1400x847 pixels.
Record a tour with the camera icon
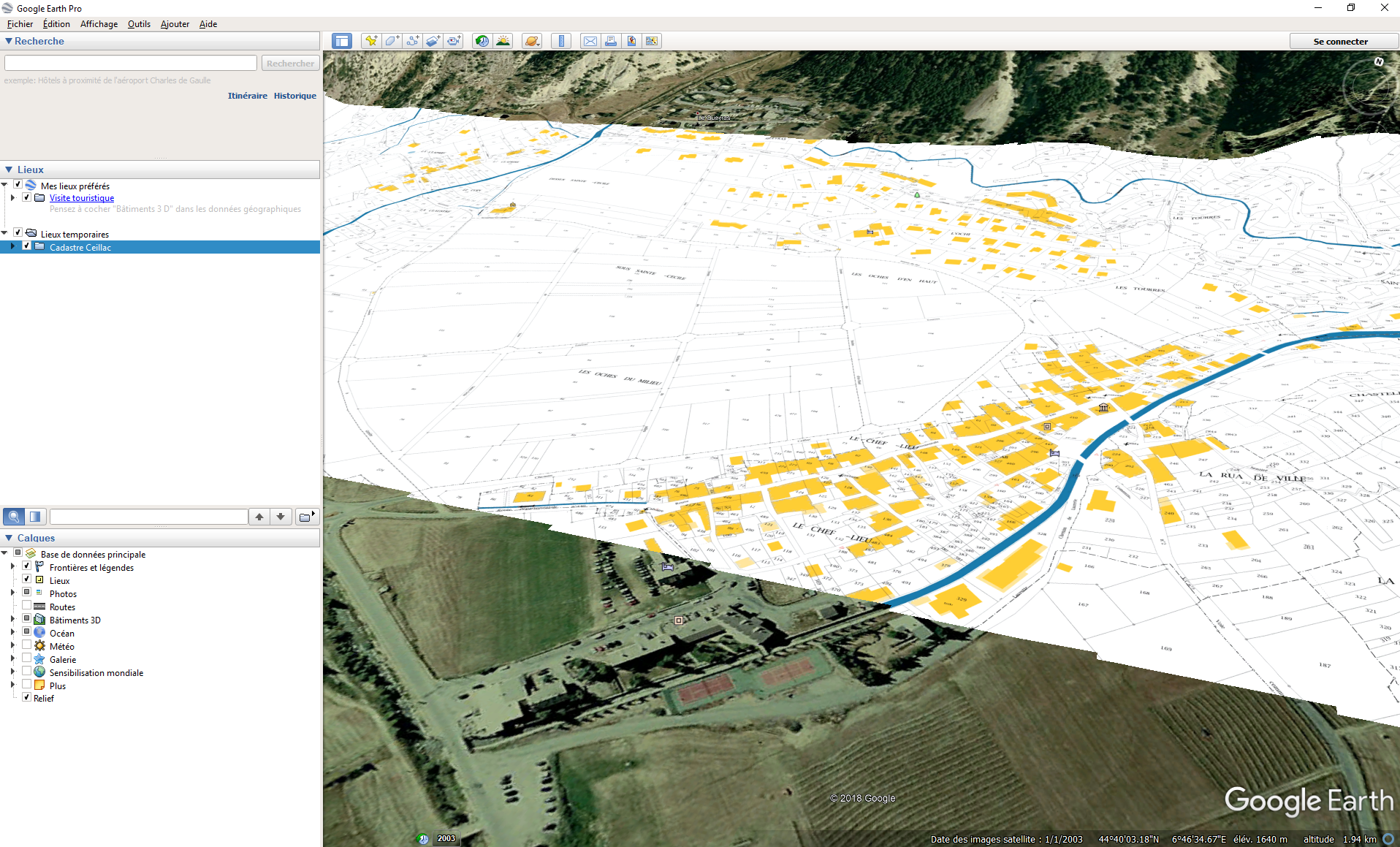(x=453, y=41)
